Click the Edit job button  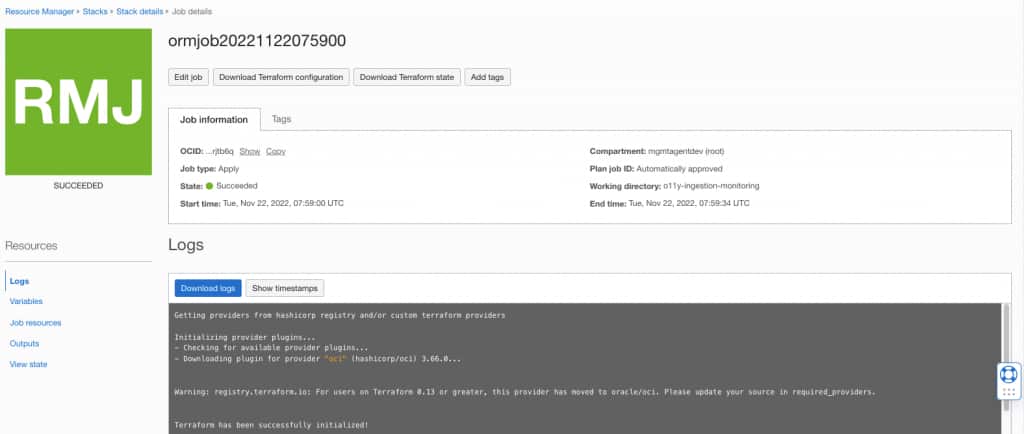coord(188,77)
